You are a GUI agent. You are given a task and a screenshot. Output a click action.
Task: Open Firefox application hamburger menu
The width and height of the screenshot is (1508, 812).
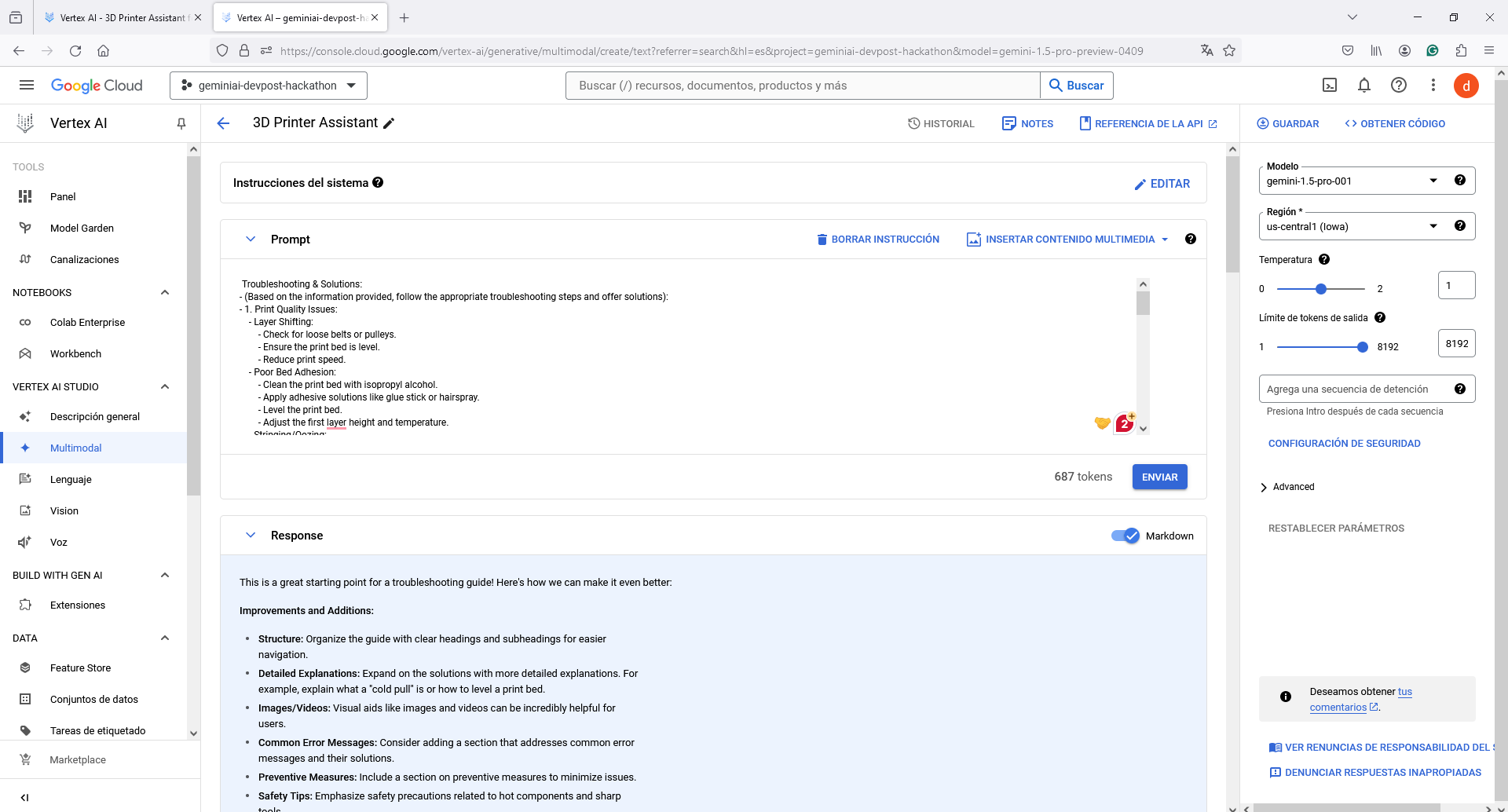pos(1489,51)
